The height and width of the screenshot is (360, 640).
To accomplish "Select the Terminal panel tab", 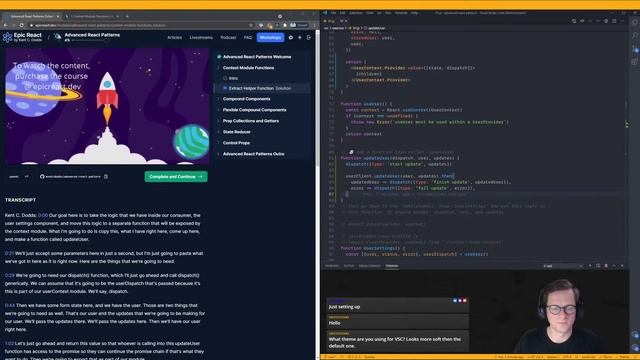I will [391, 266].
